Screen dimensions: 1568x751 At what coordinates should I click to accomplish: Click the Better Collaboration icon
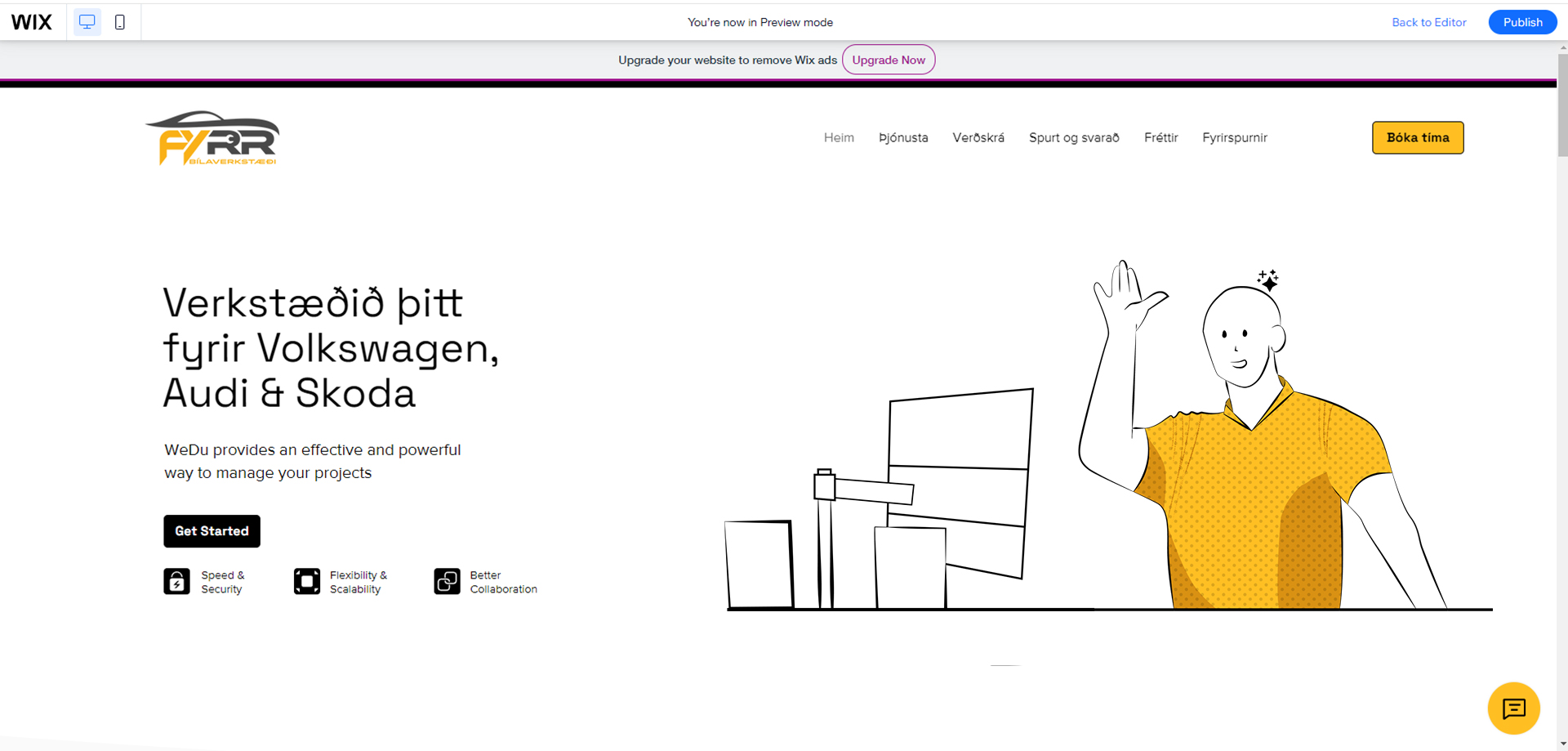448,582
